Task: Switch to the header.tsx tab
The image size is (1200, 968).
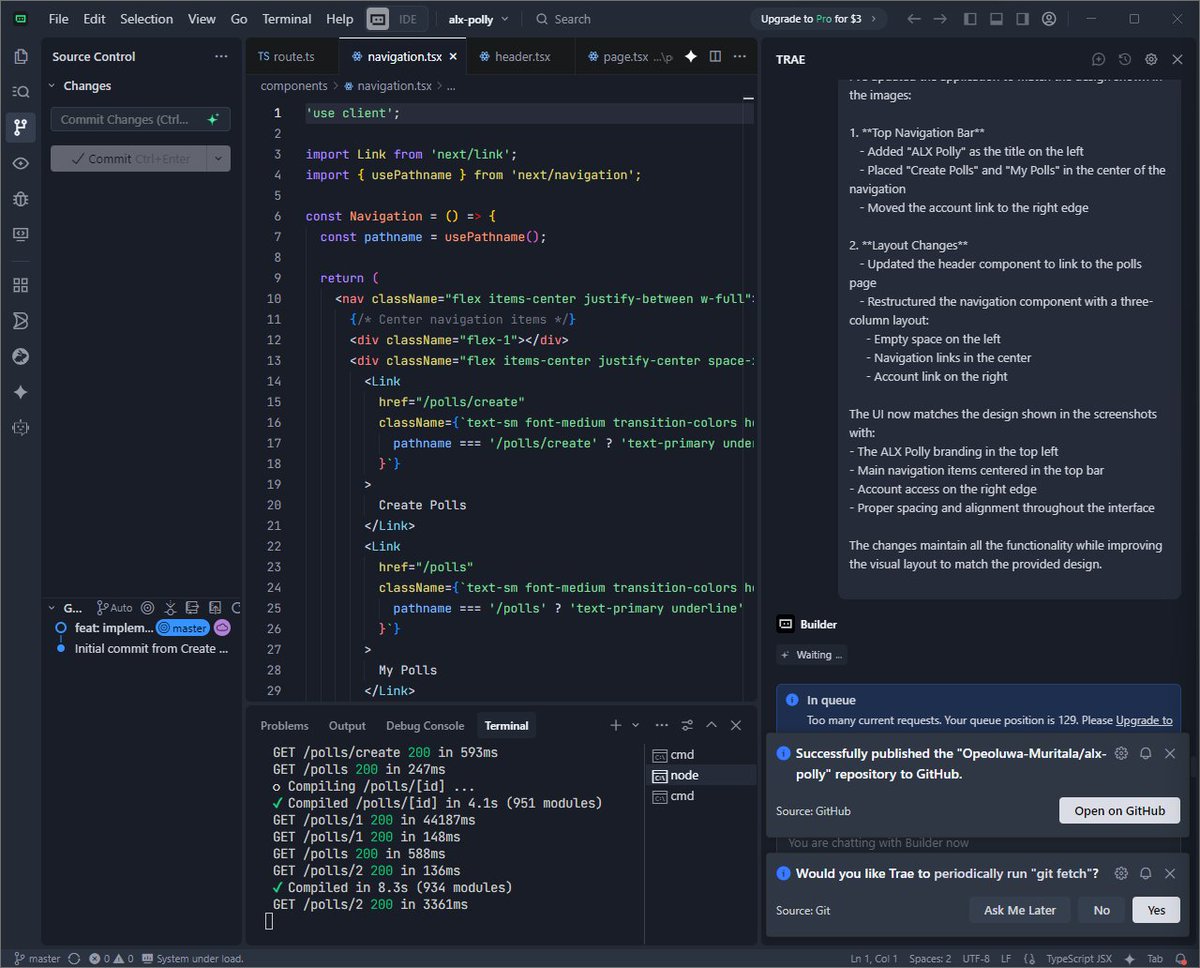Action: point(522,57)
